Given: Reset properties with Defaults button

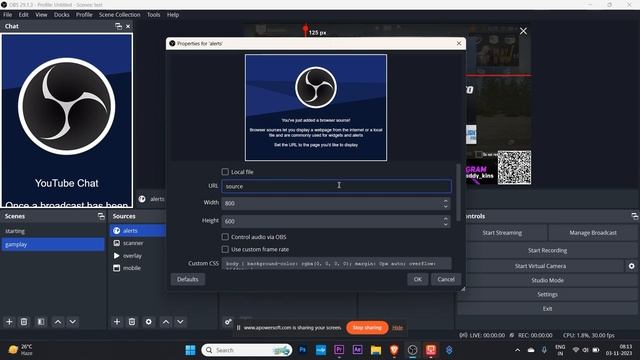Looking at the screenshot, I should (x=188, y=279).
